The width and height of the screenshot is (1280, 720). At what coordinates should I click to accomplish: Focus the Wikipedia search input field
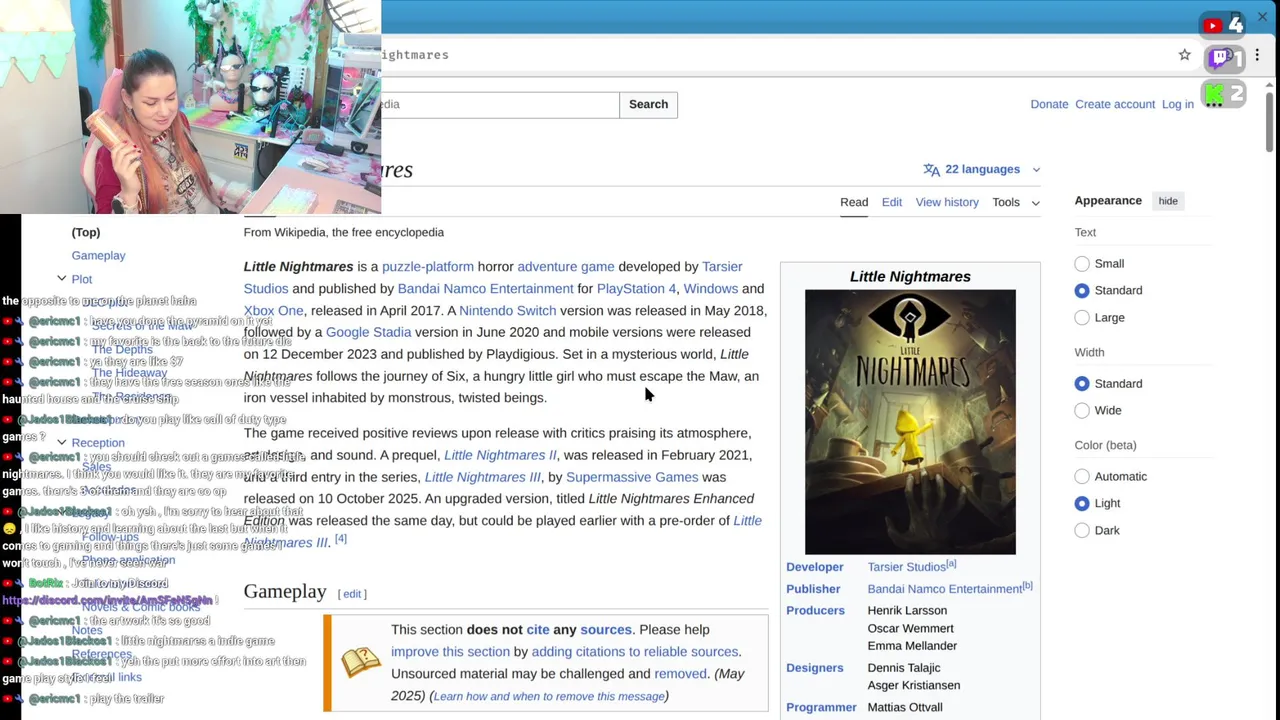500,104
